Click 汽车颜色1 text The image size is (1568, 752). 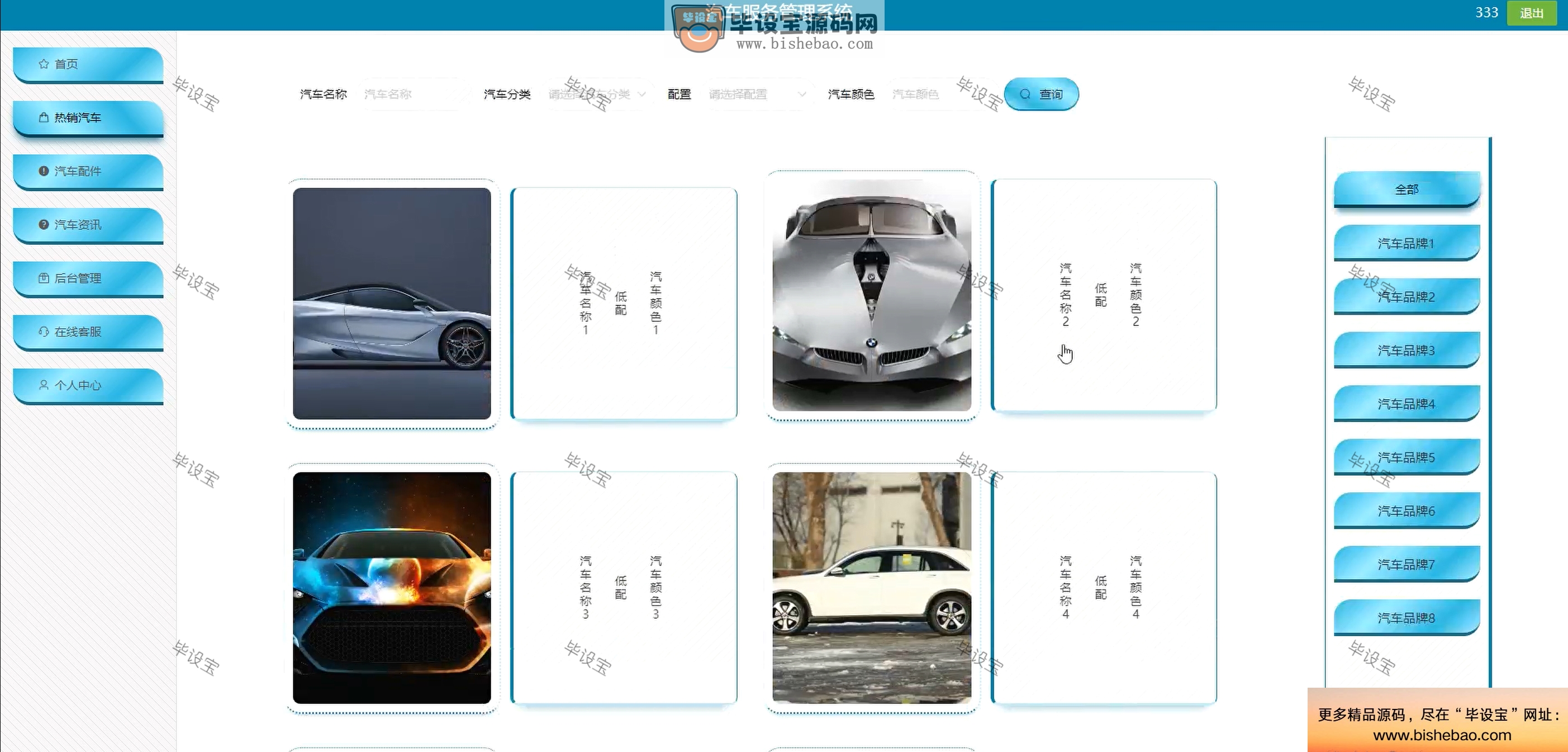(x=655, y=303)
